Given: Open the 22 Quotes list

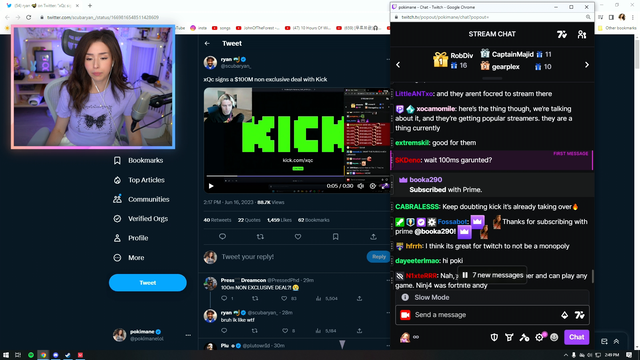Looking at the screenshot, I should 249,220.
